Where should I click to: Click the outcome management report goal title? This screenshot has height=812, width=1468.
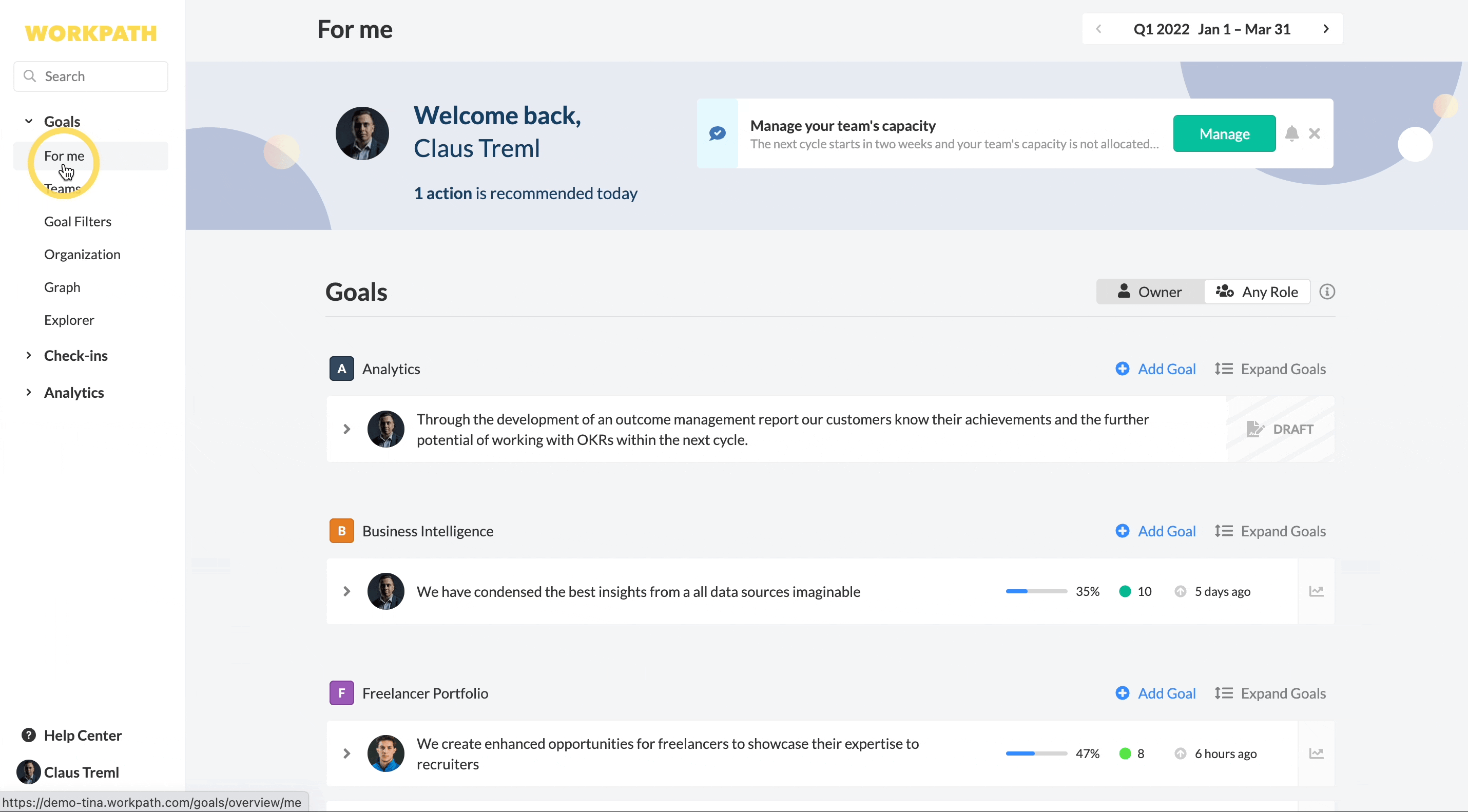pyautogui.click(x=782, y=429)
